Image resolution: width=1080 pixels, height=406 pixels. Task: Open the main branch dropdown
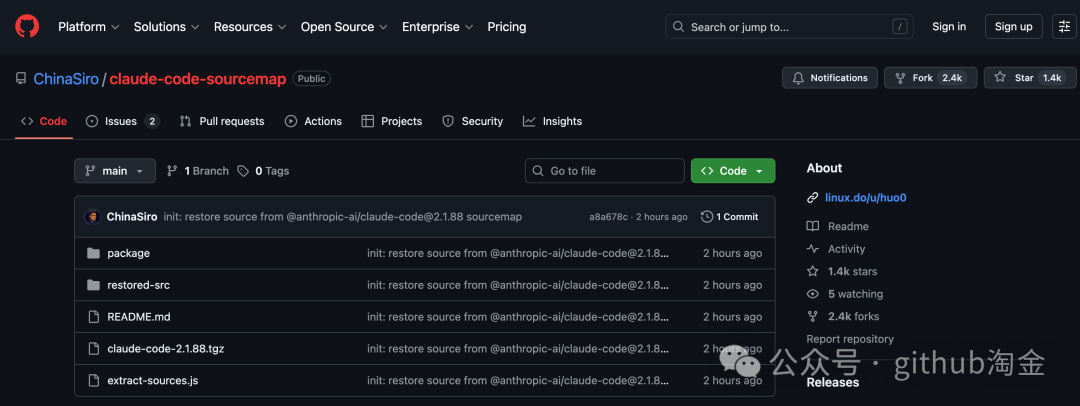point(115,171)
